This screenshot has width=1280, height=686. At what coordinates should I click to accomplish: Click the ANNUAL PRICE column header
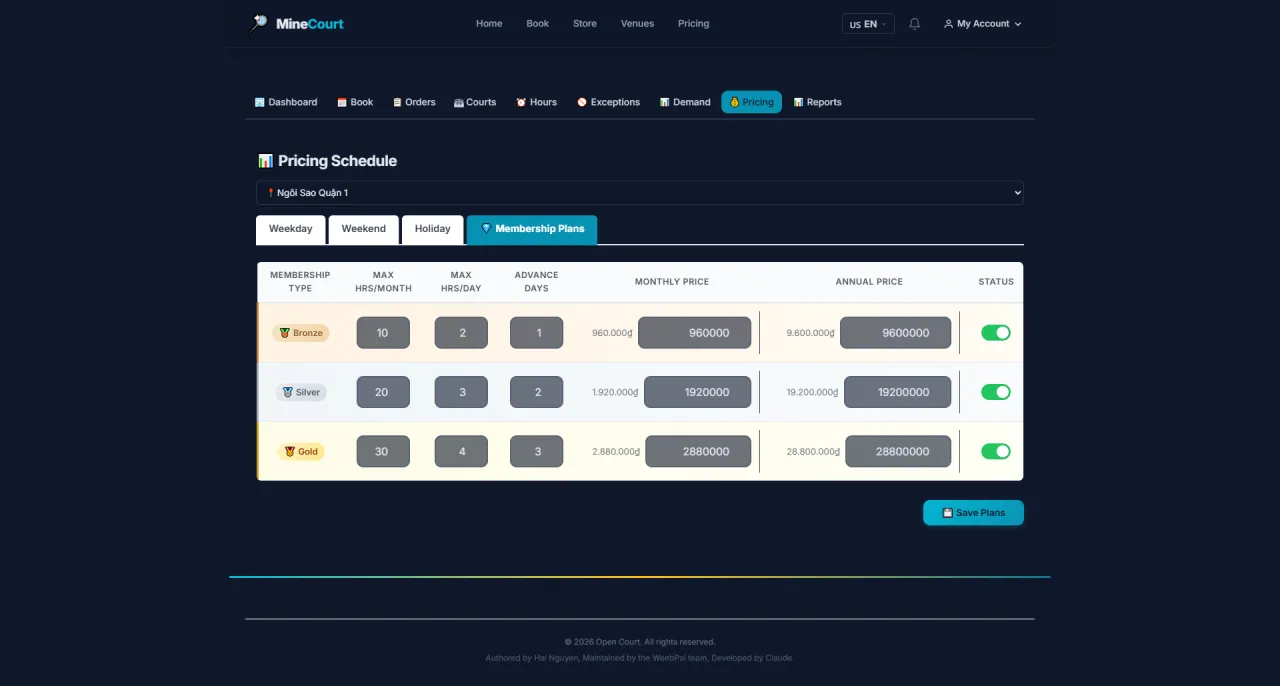pos(869,282)
